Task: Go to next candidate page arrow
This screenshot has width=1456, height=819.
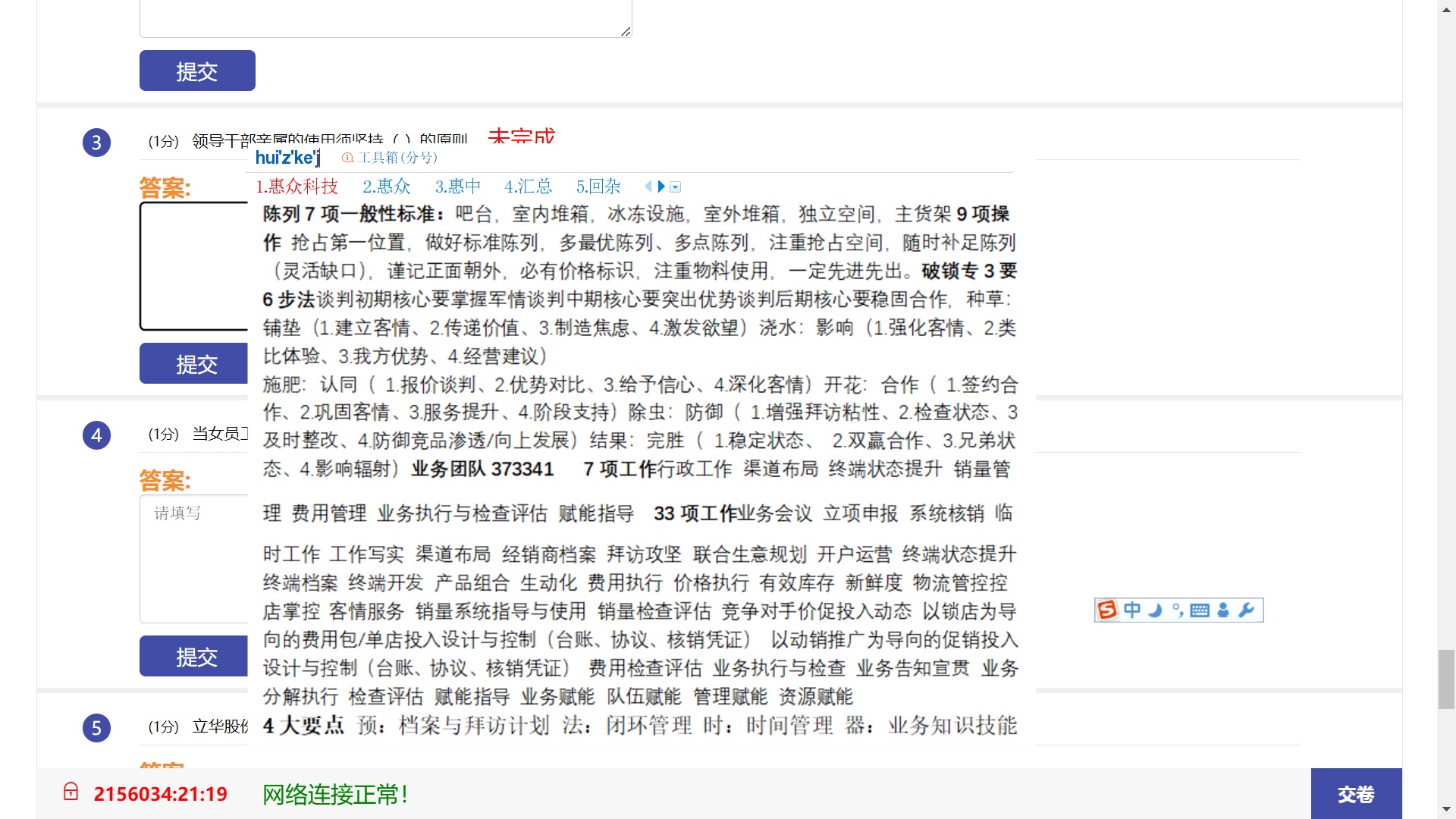Action: coord(661,187)
